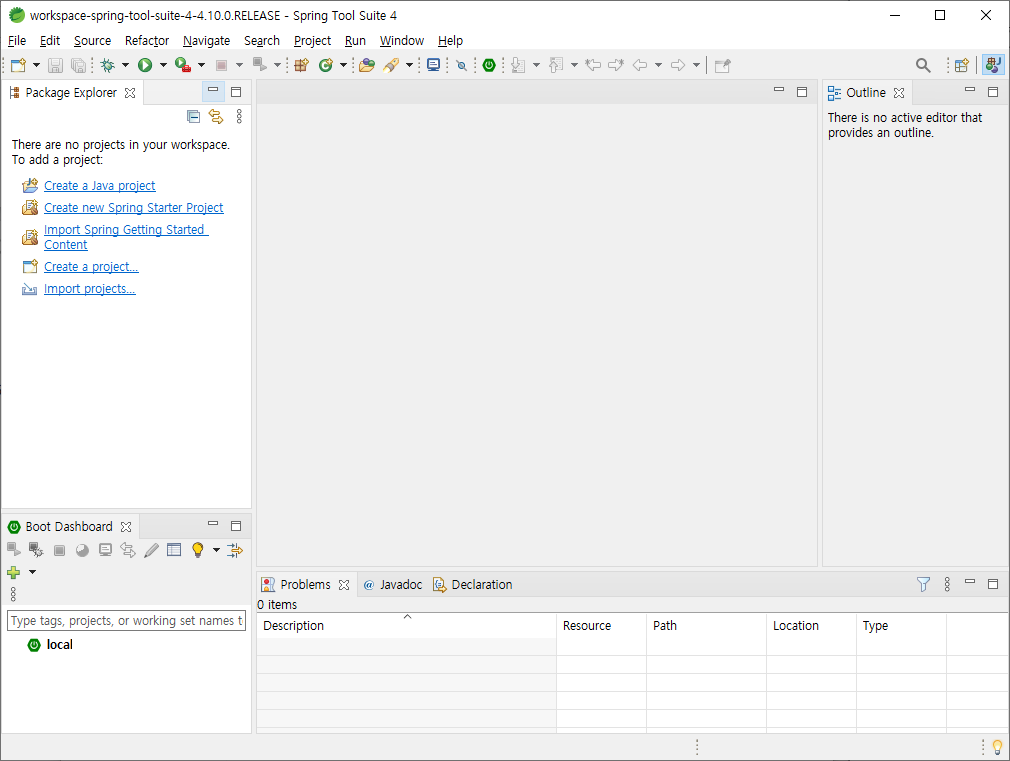Click the Next Annotation icon

coord(518,65)
